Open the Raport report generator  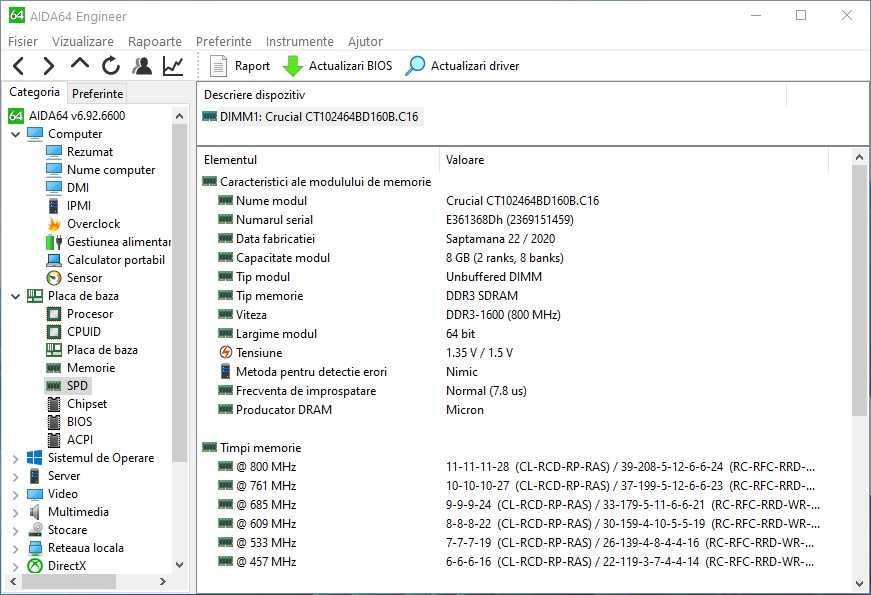[x=239, y=66]
